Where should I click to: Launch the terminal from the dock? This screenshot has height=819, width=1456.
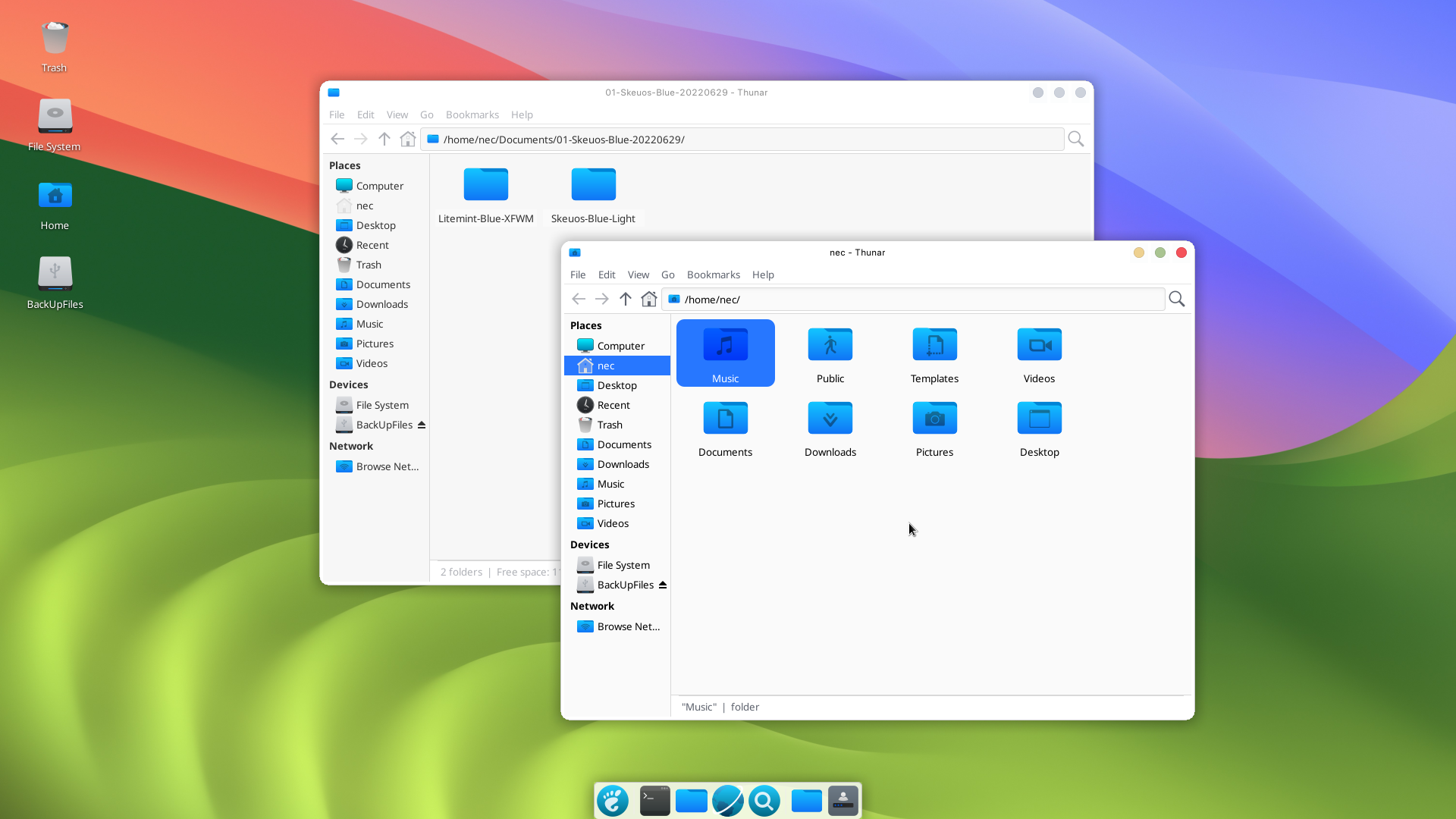coord(654,801)
